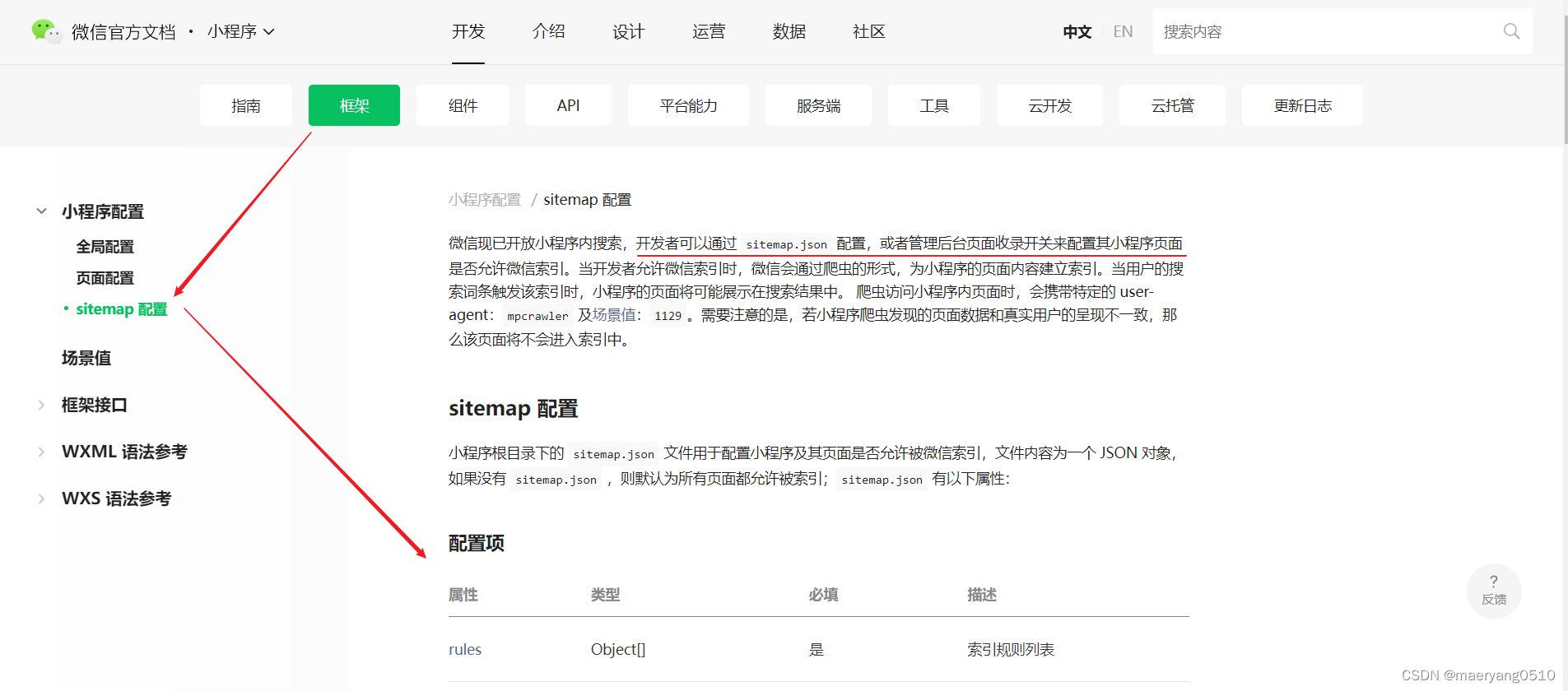The image size is (1568, 691).
Task: Click the 微信官方文档 site title
Action: coord(123,31)
